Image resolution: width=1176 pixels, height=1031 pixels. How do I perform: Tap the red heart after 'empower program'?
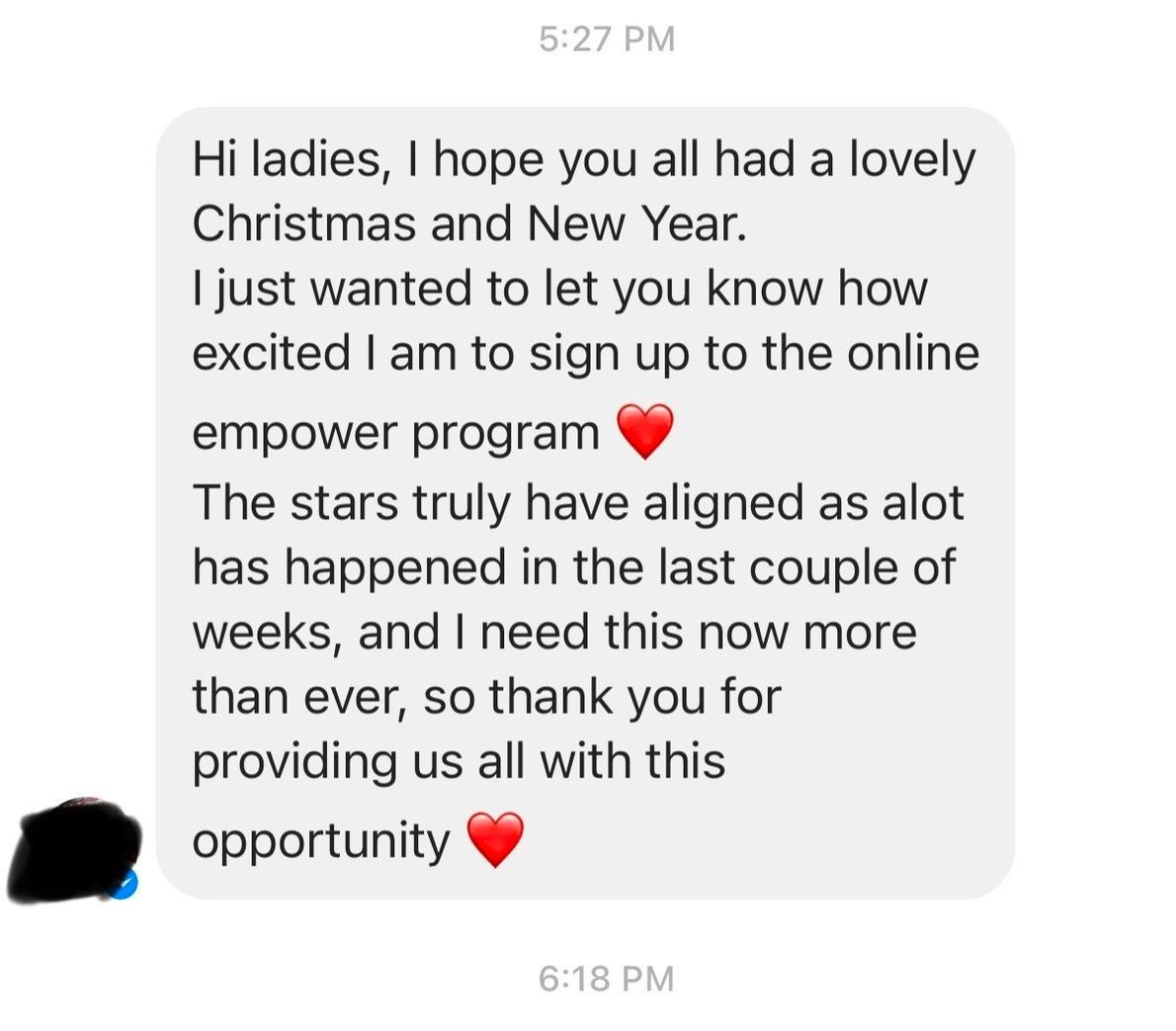click(x=645, y=431)
